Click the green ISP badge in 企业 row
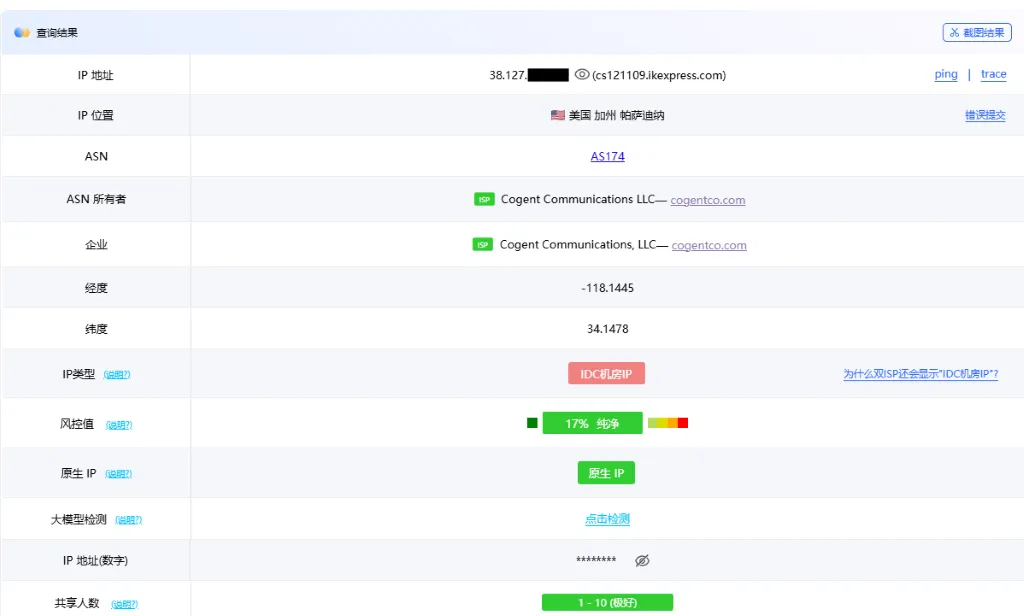The height and width of the screenshot is (616, 1024). [481, 244]
